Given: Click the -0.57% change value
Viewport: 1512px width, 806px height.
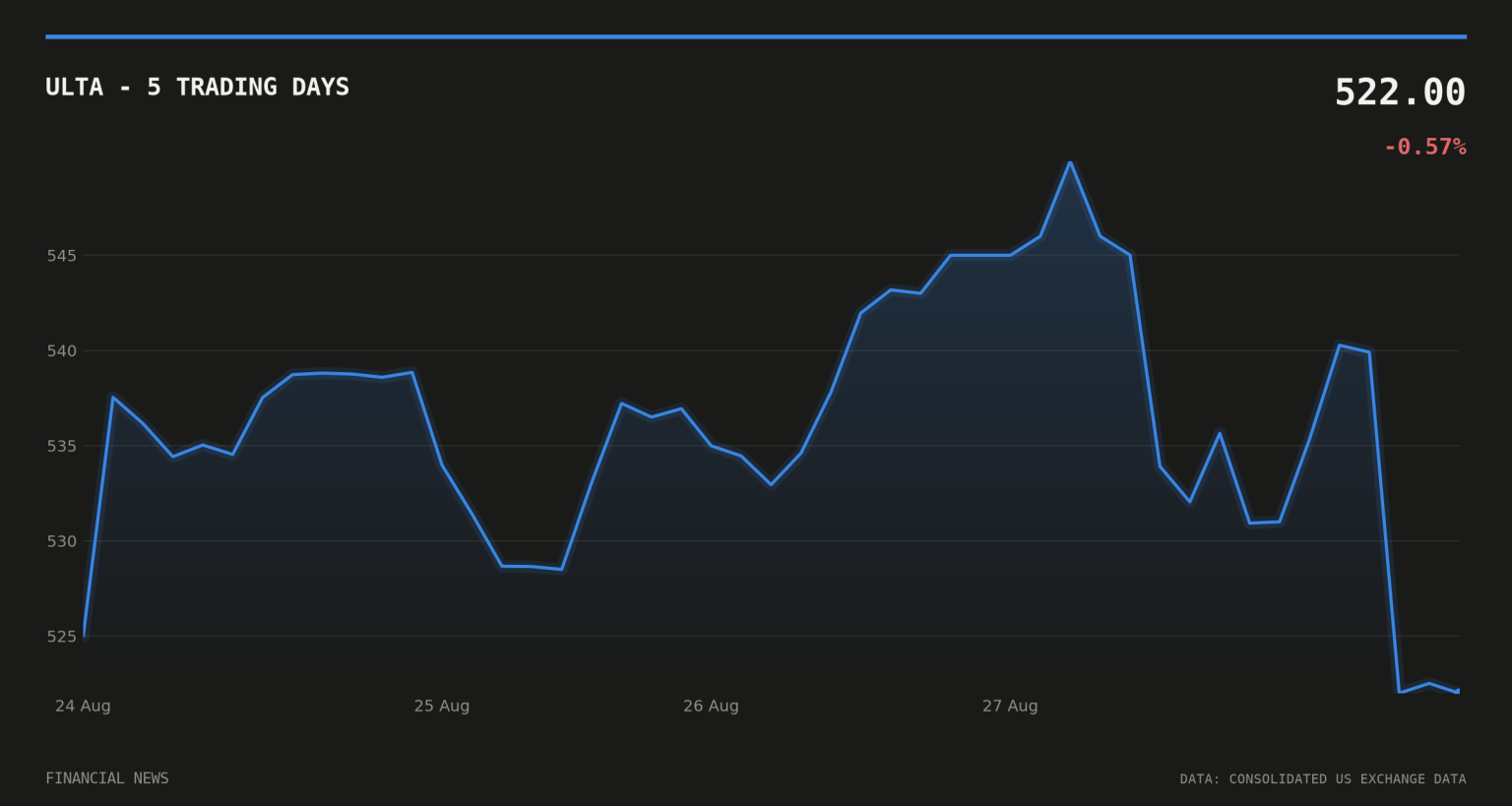Looking at the screenshot, I should pos(1424,147).
